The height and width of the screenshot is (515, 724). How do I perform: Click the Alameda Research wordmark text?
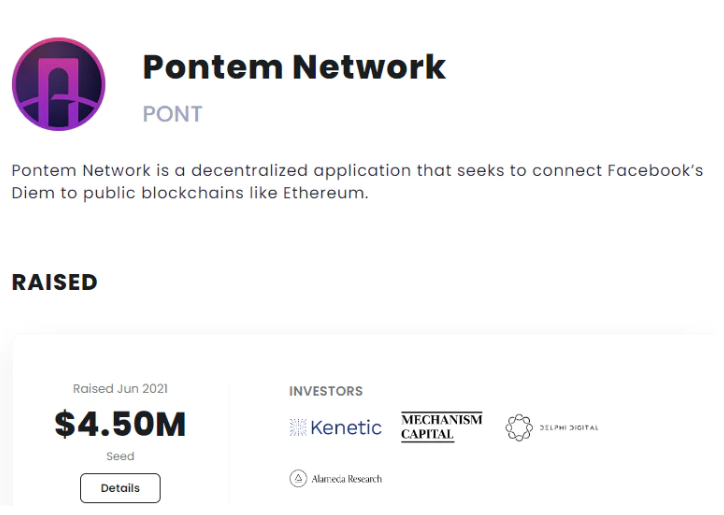(347, 479)
